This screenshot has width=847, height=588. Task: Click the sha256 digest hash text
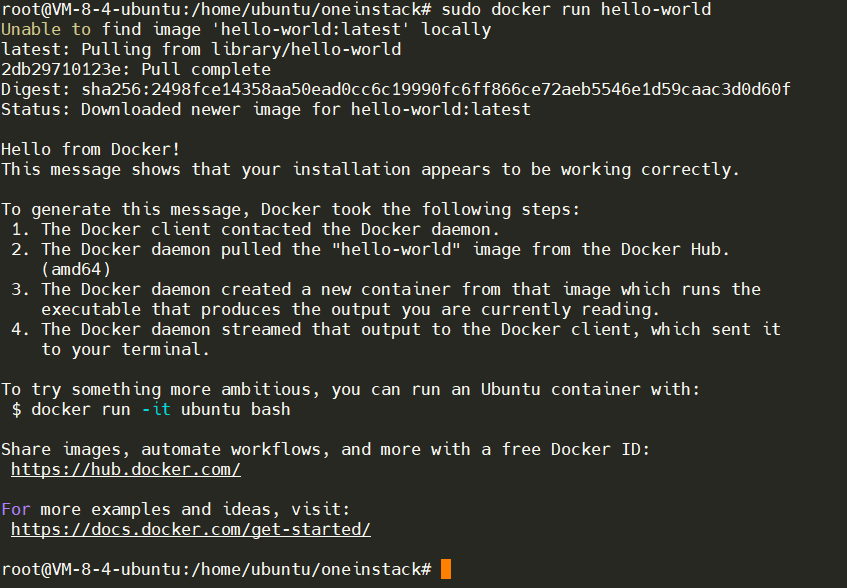tap(436, 89)
